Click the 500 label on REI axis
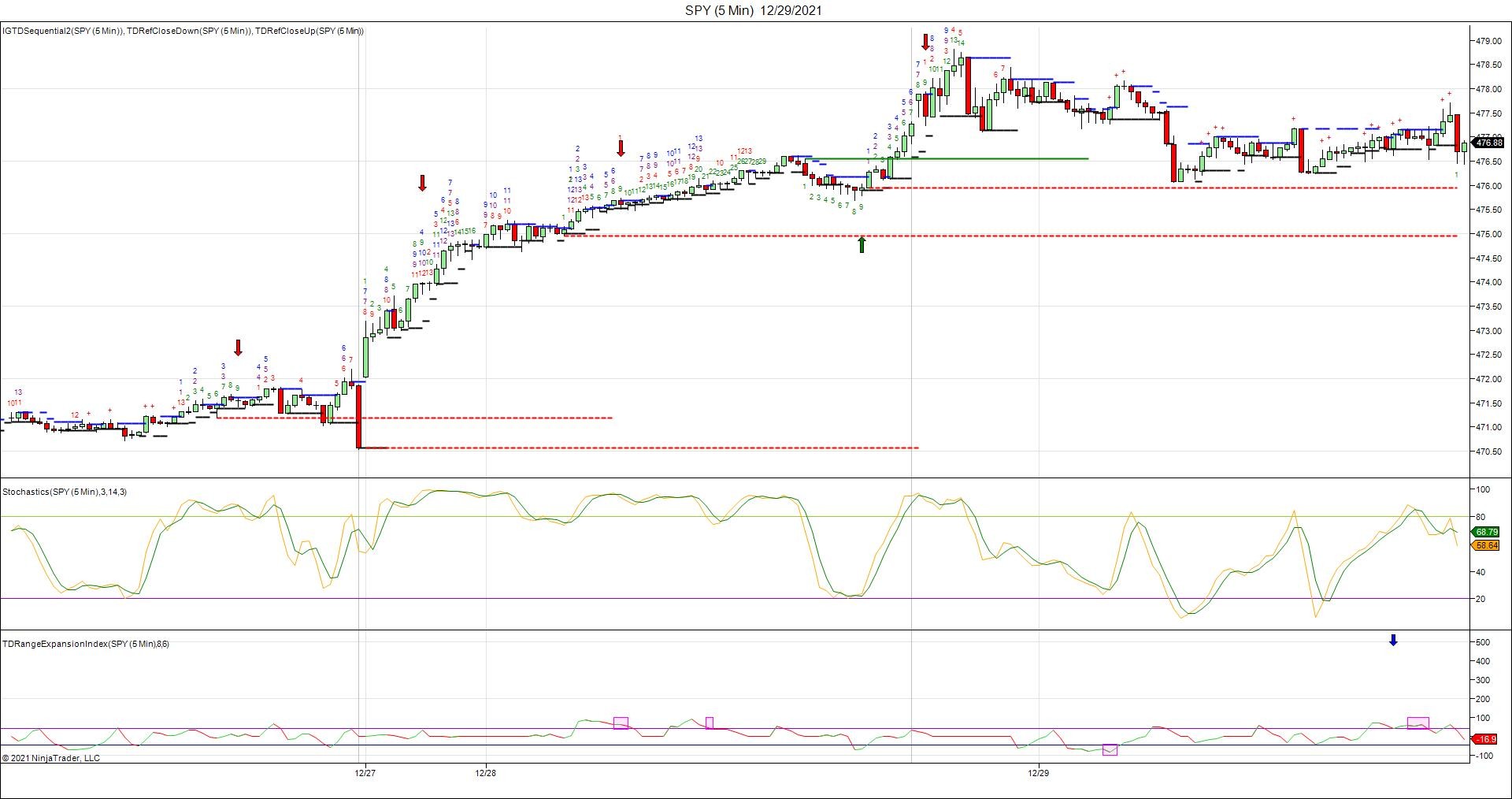This screenshot has height=799, width=1512. point(1482,643)
